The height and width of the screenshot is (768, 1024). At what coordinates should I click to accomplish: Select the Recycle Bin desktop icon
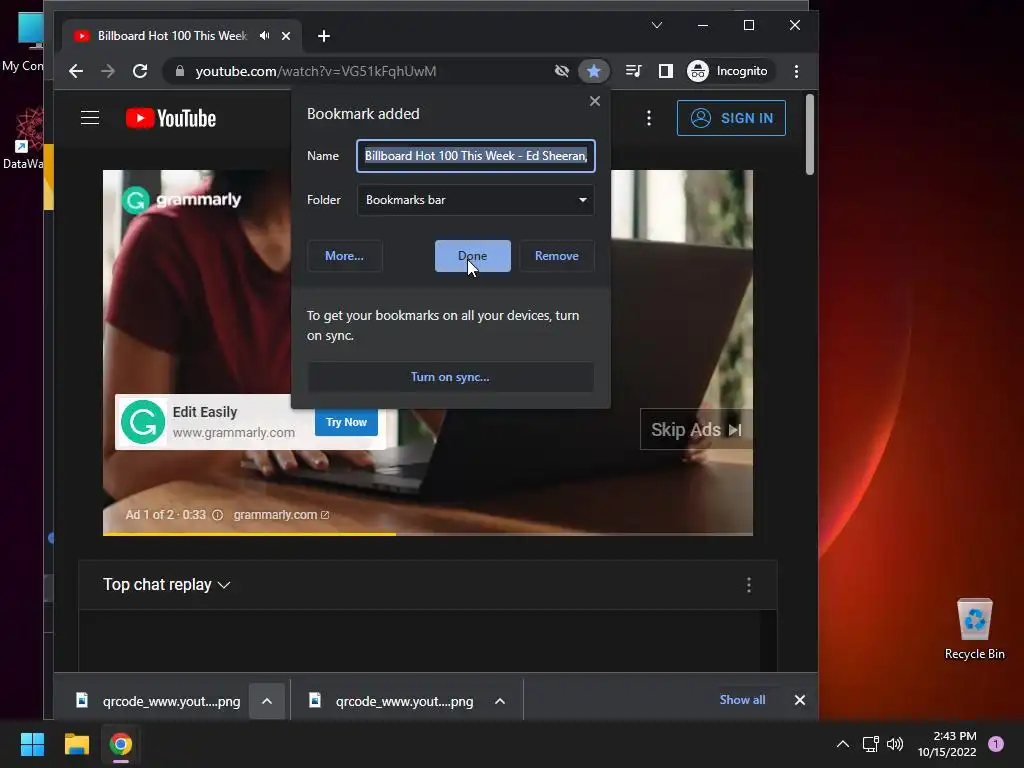coord(974,629)
